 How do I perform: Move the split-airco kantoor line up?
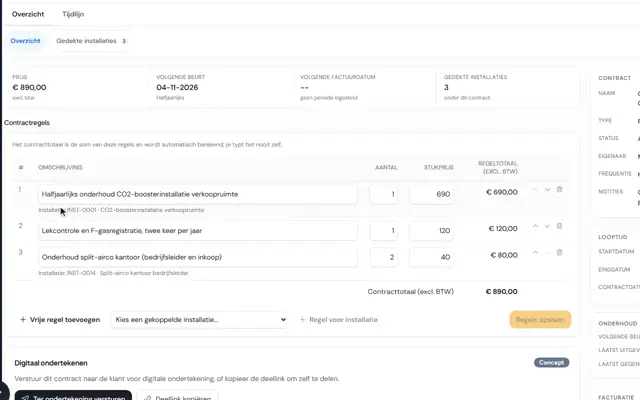point(536,253)
